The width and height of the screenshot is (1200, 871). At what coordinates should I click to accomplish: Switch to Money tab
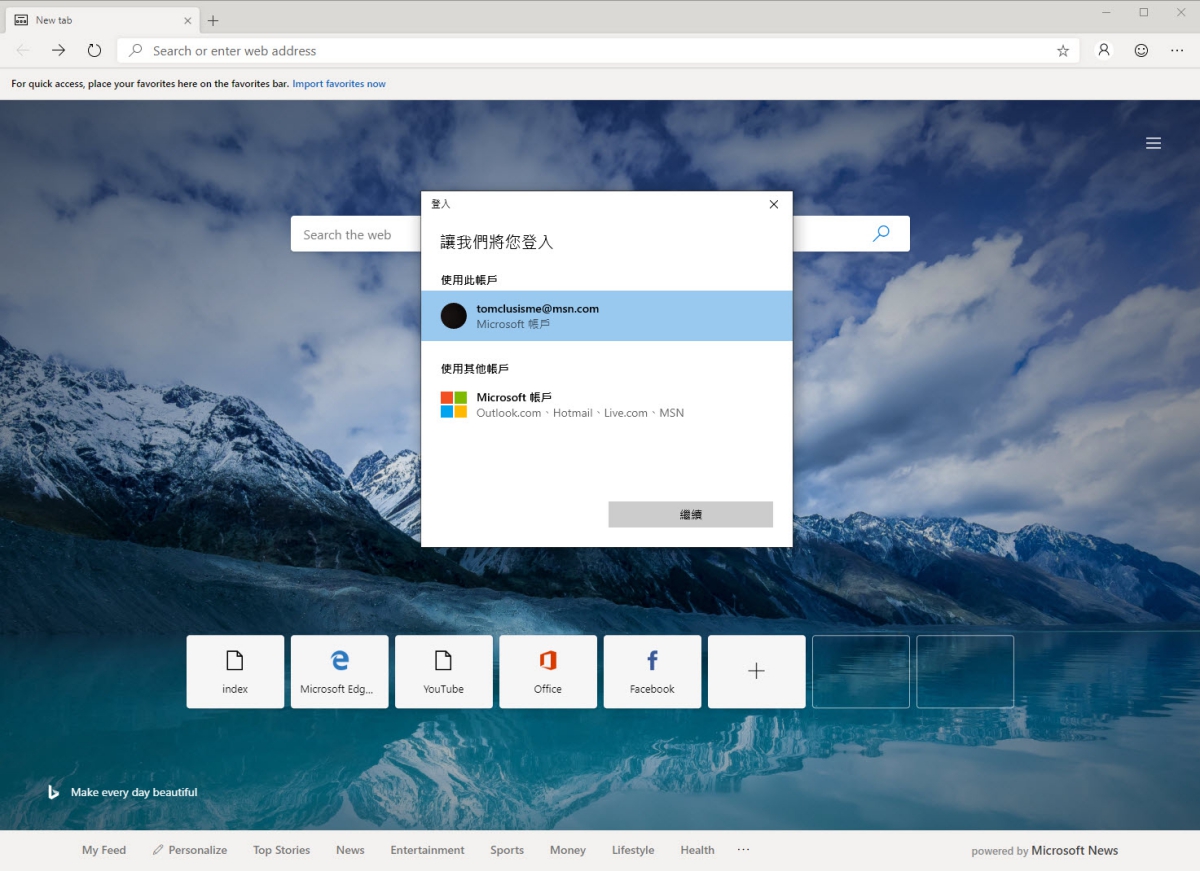(x=567, y=850)
